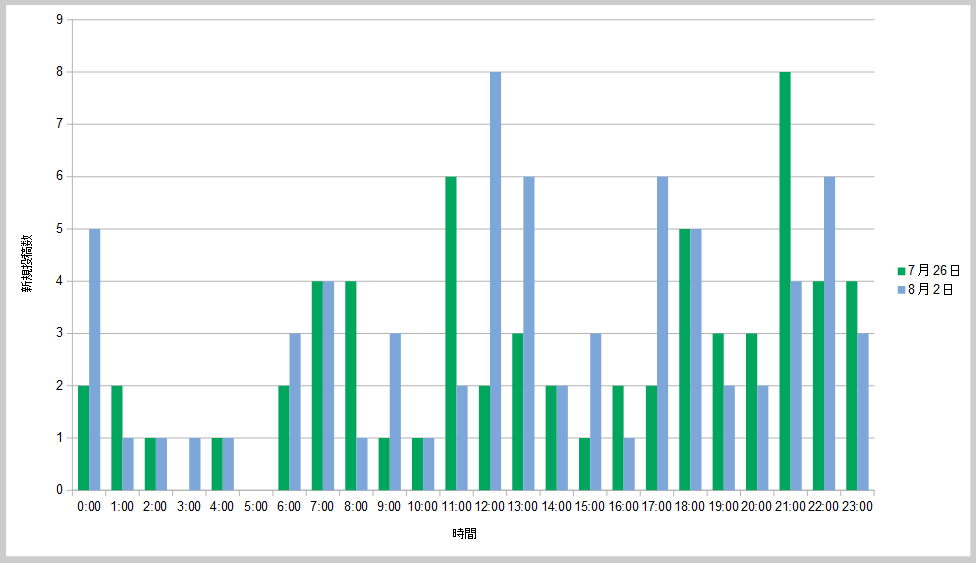The height and width of the screenshot is (563, 976).
Task: Select the blue bar at 3:00
Action: (195, 464)
